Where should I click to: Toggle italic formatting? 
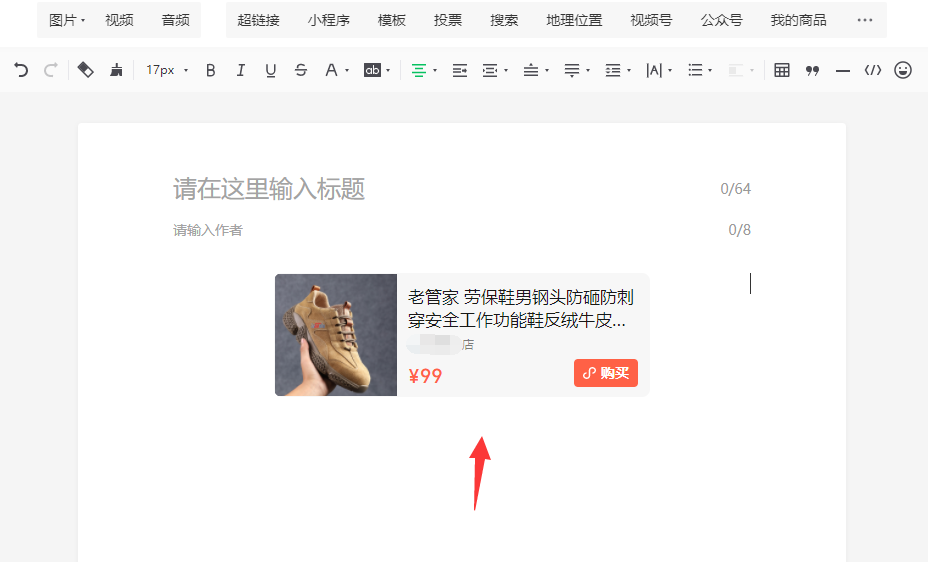tap(240, 70)
